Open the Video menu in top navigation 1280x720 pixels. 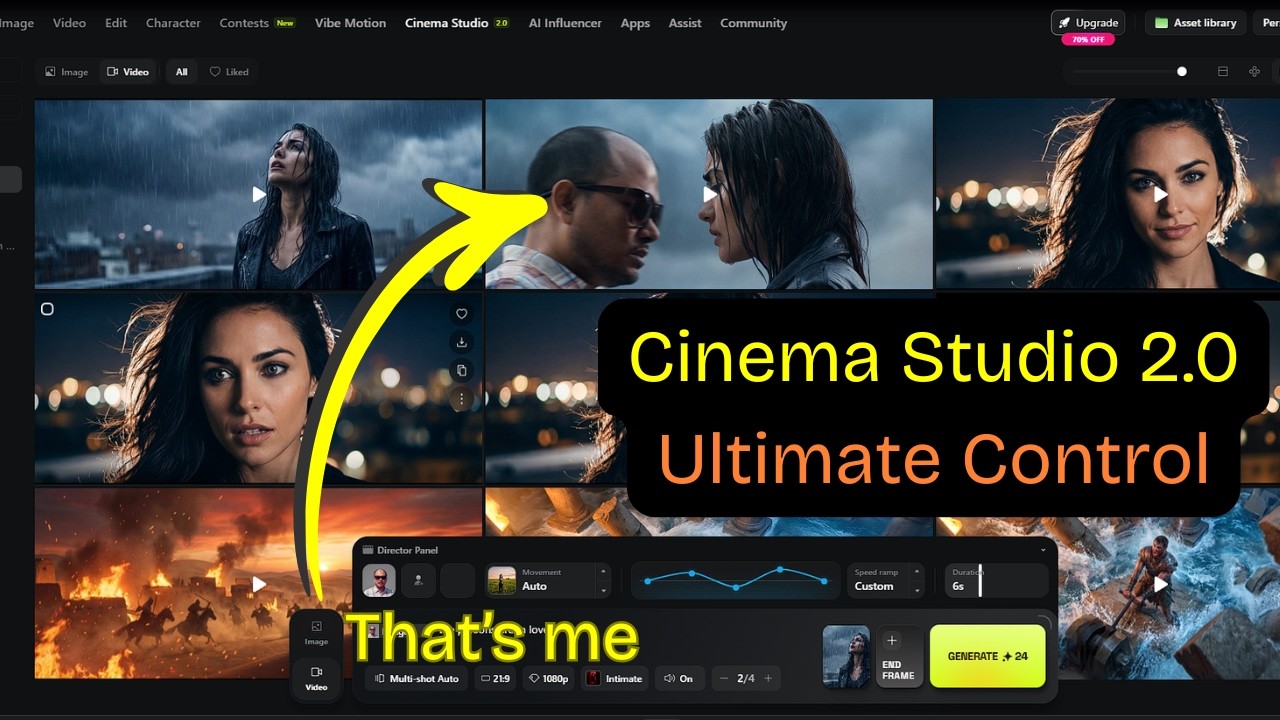coord(69,23)
